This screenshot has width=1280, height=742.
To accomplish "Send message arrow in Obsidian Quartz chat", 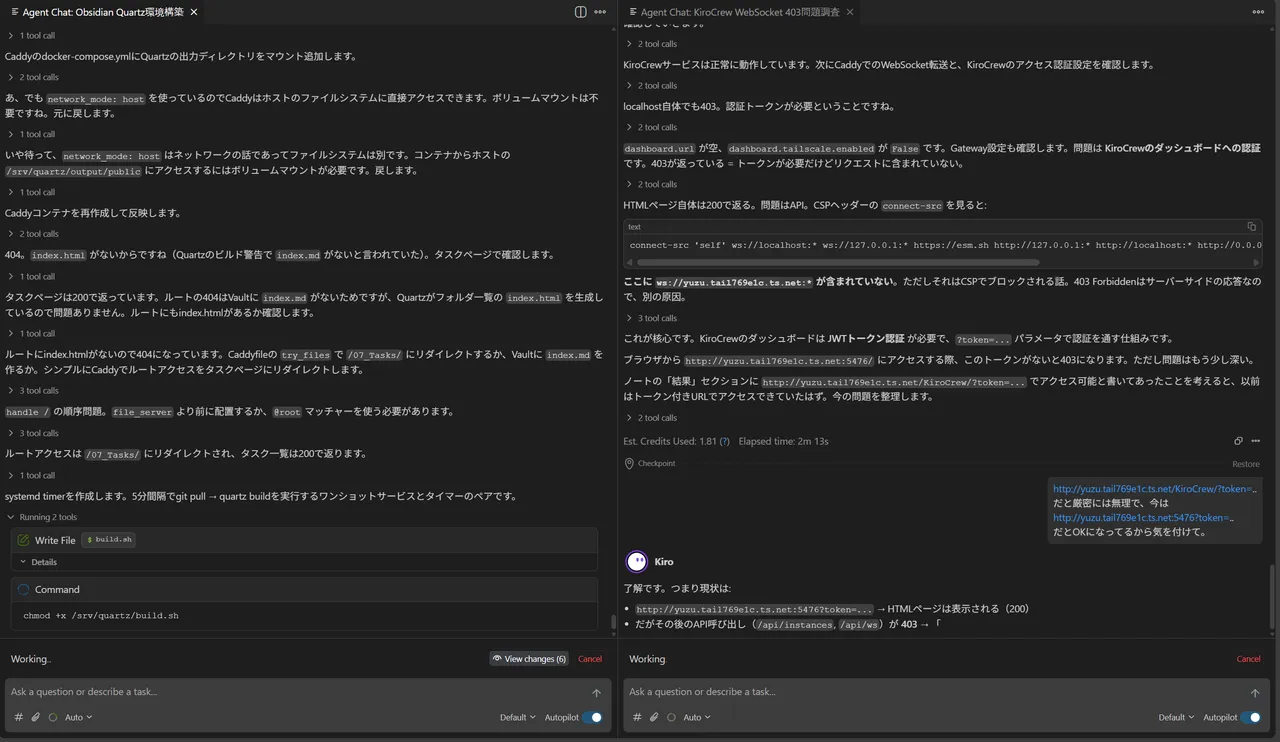I will pyautogui.click(x=597, y=693).
